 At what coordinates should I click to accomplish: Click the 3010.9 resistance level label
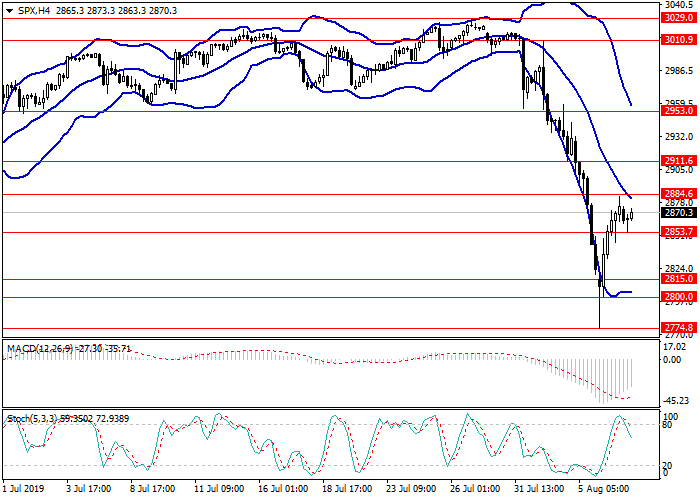677,40
